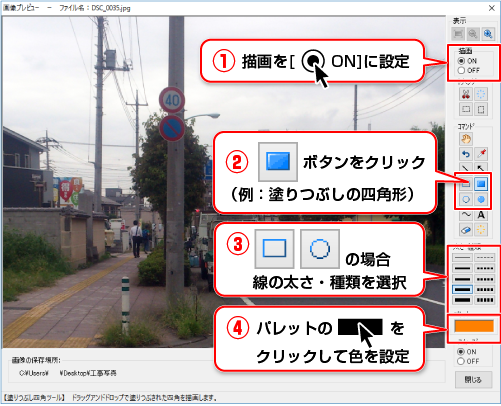Select the red eyedropper tool
The image size is (501, 406).
click(x=481, y=154)
